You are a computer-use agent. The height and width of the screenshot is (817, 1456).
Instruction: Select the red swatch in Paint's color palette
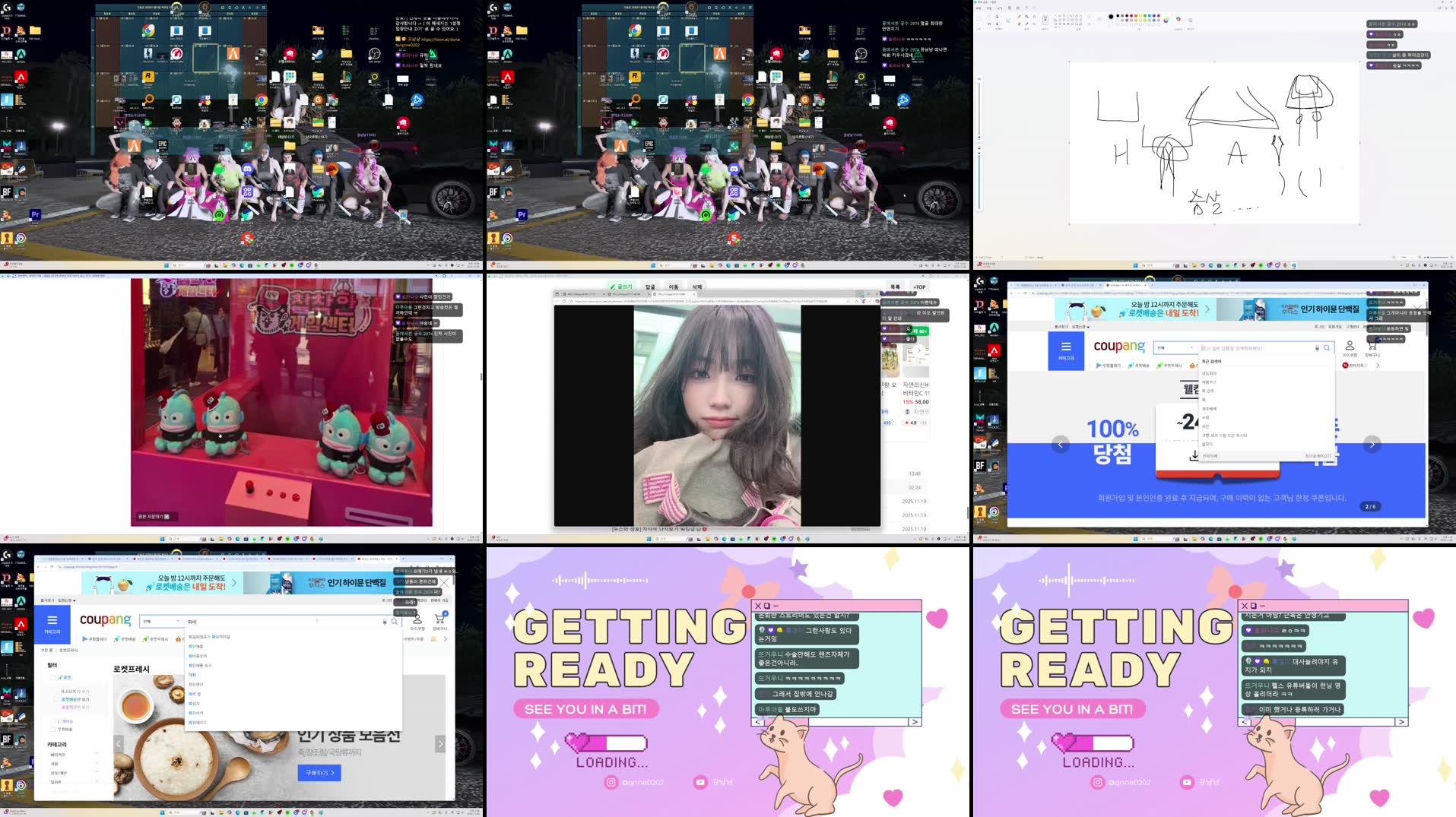(1131, 16)
